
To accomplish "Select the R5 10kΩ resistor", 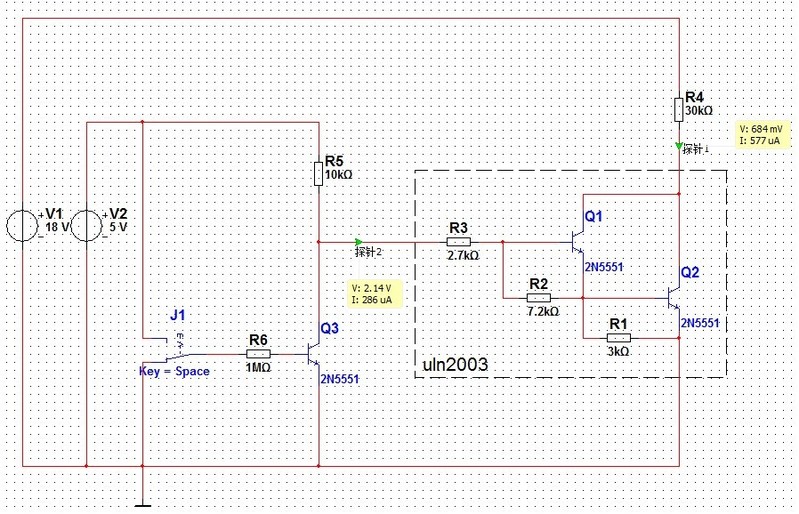I will coord(318,174).
